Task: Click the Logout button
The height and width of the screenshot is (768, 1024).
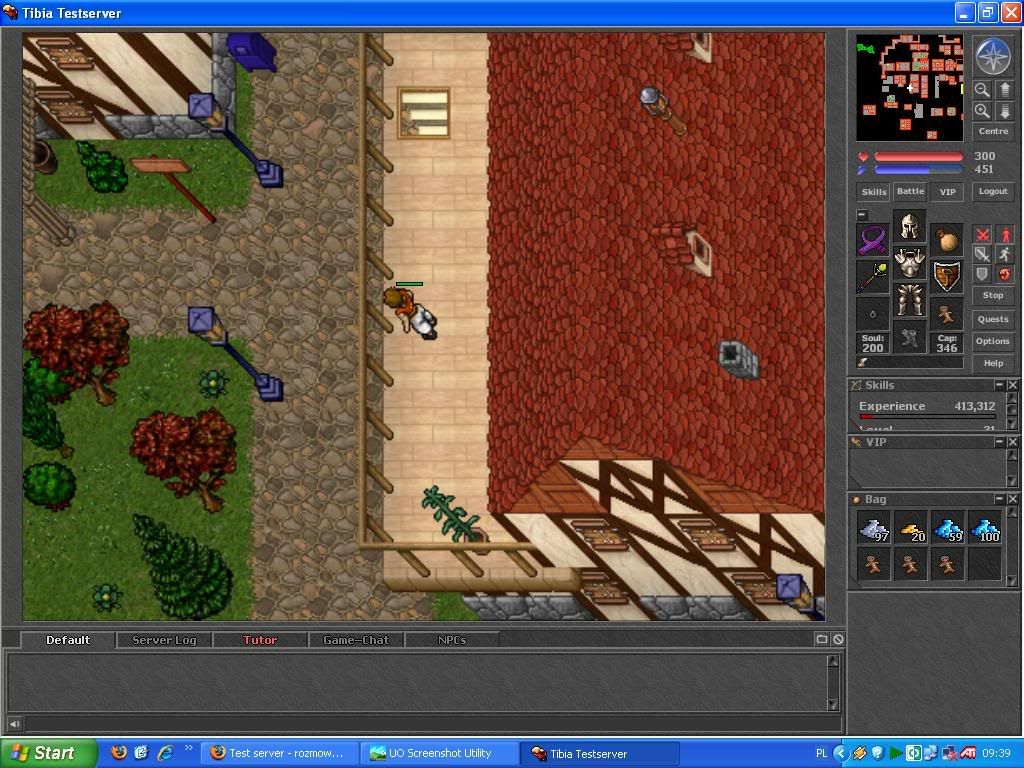Action: pos(993,191)
